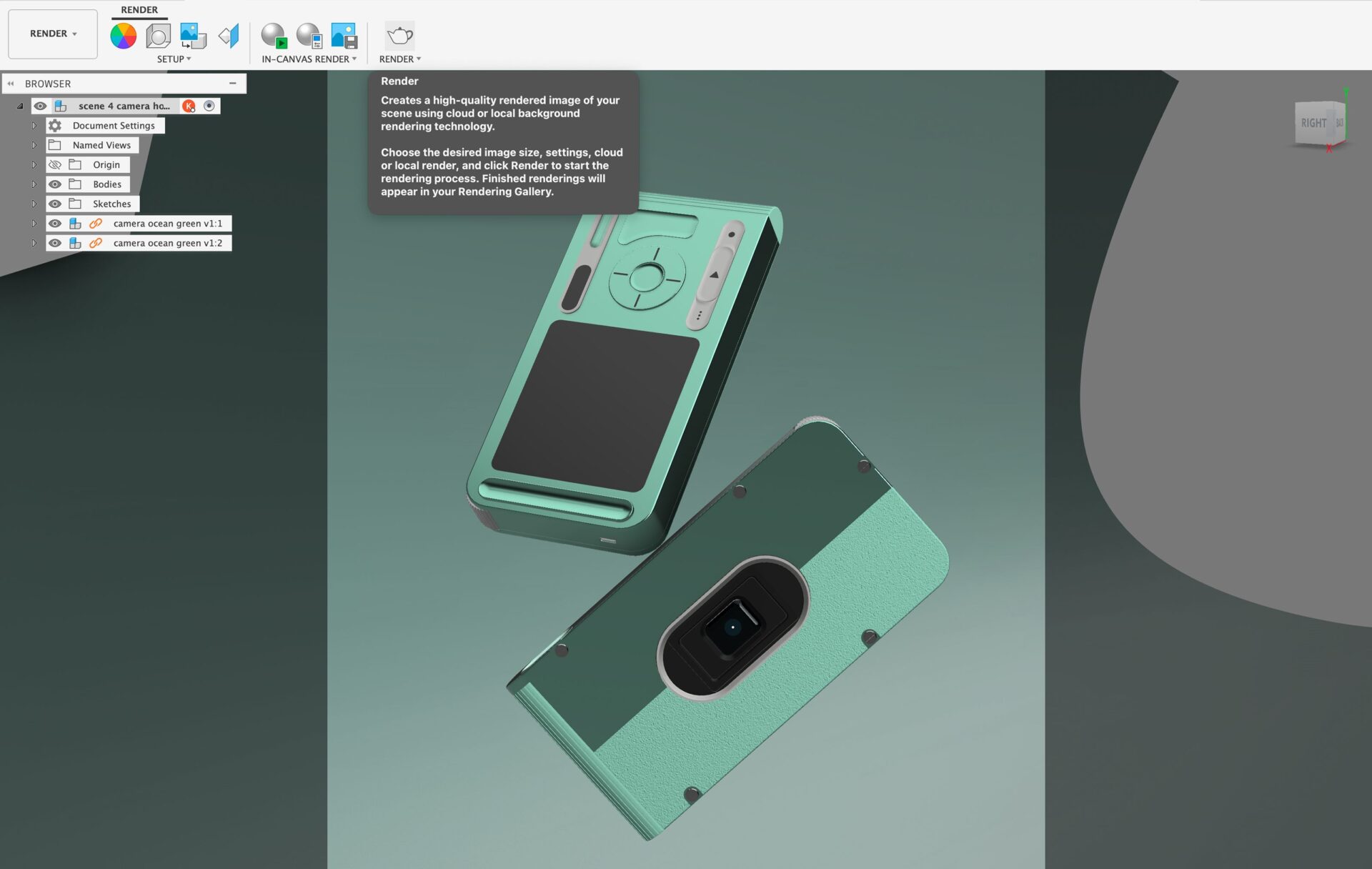1372x869 pixels.
Task: Hide the Bodies folder
Action: (x=55, y=184)
